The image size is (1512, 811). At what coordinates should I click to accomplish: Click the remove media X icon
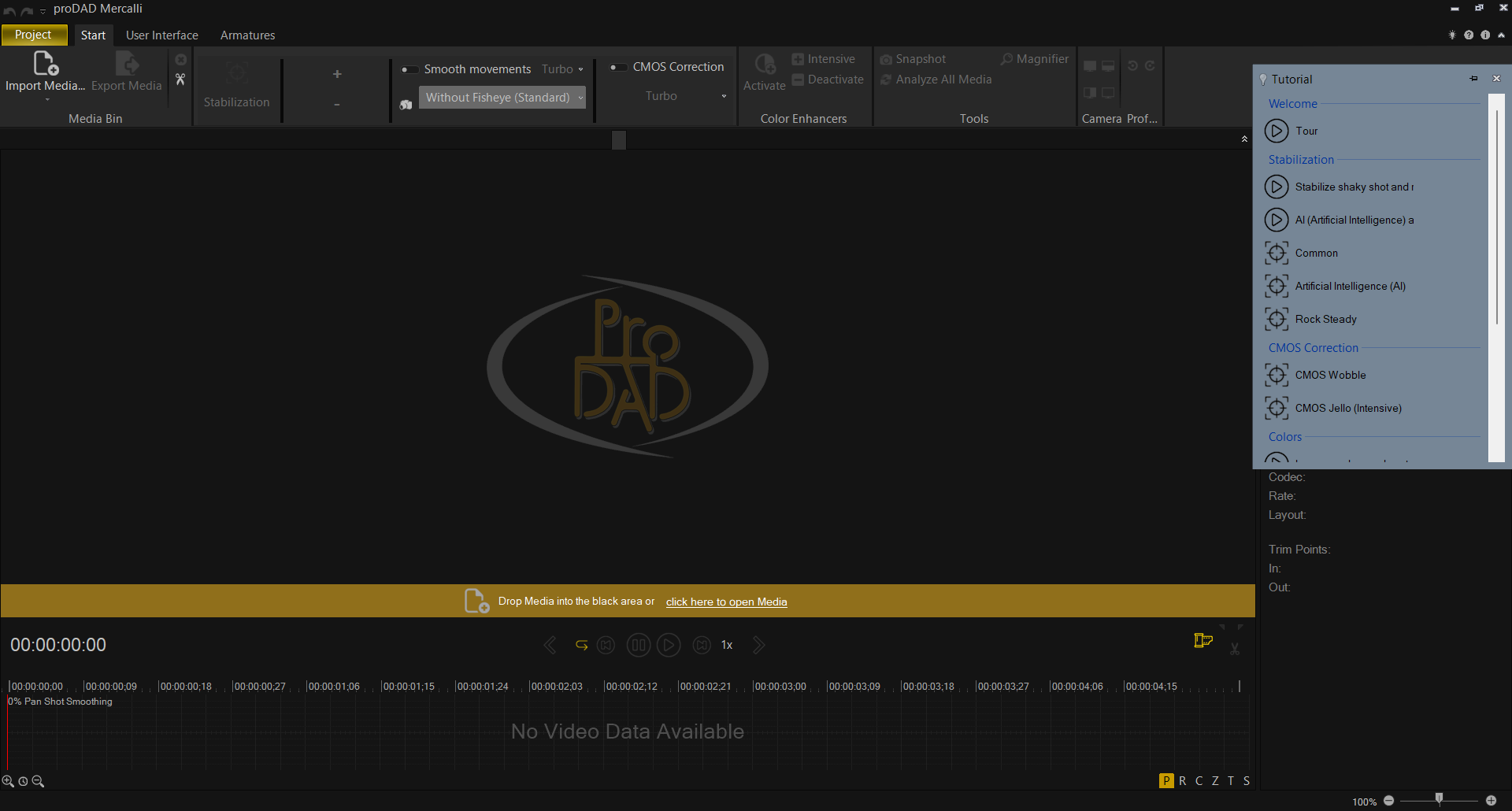coord(180,60)
